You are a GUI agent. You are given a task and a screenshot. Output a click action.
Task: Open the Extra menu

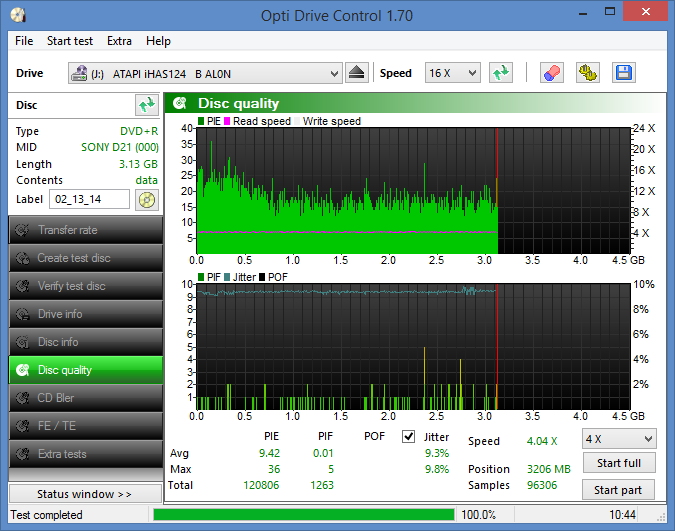(x=119, y=41)
